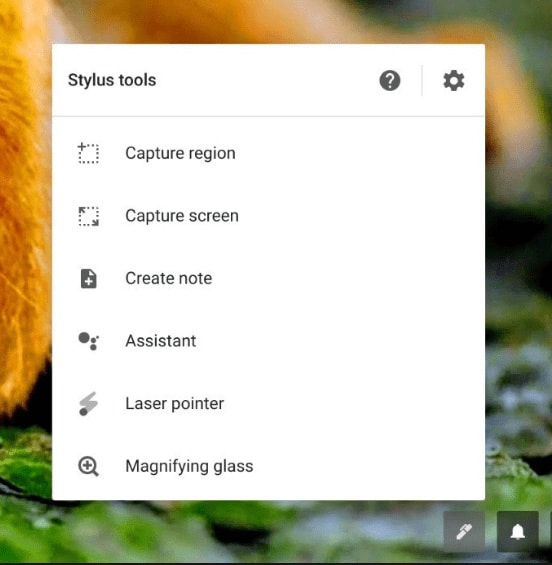Click the Assistant dots icon
The height and width of the screenshot is (565, 552).
coord(88,341)
